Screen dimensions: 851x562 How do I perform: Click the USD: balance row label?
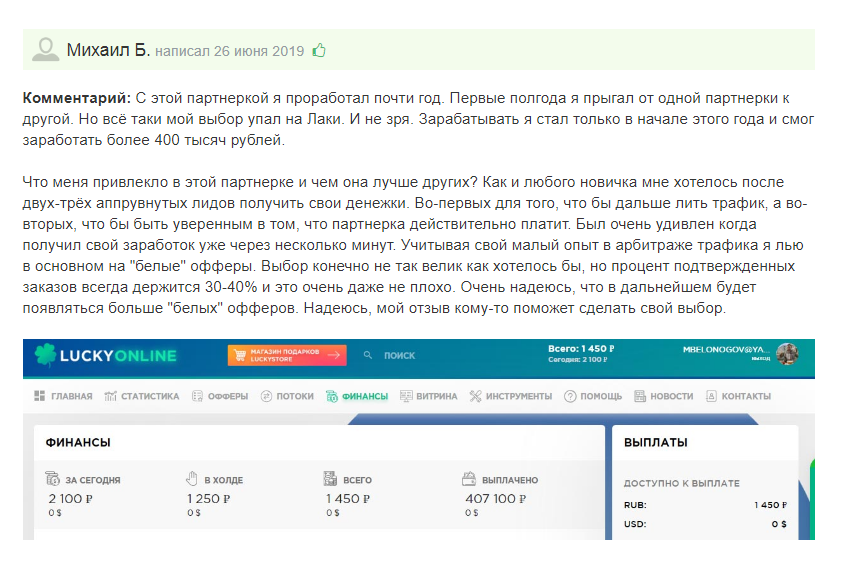pos(635,524)
